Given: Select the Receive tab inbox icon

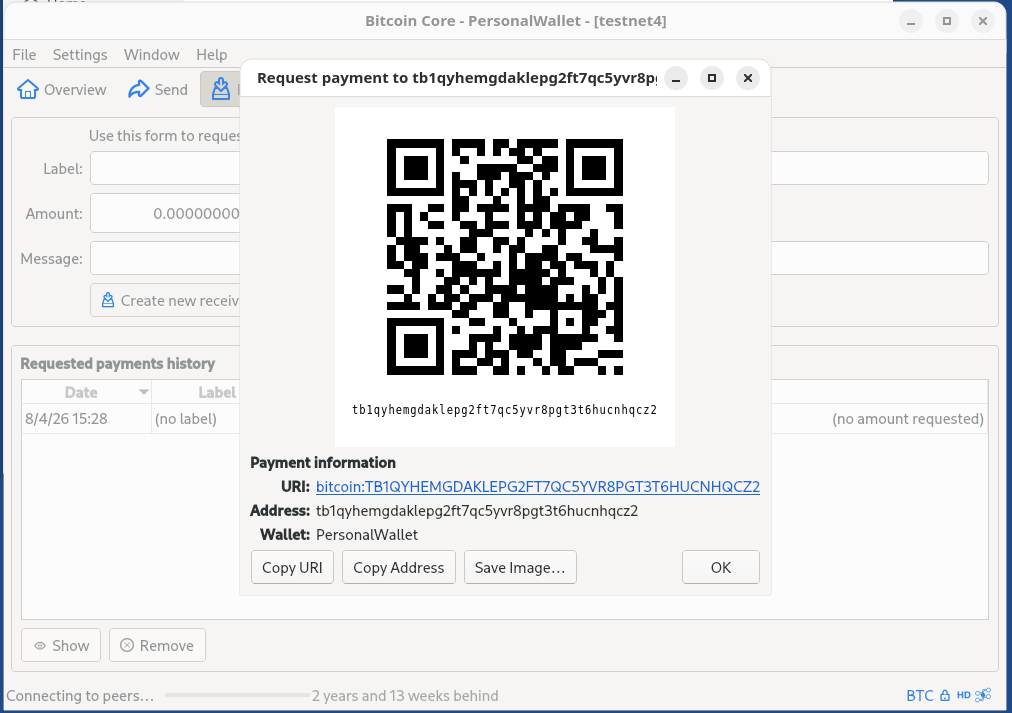Looking at the screenshot, I should 221,89.
